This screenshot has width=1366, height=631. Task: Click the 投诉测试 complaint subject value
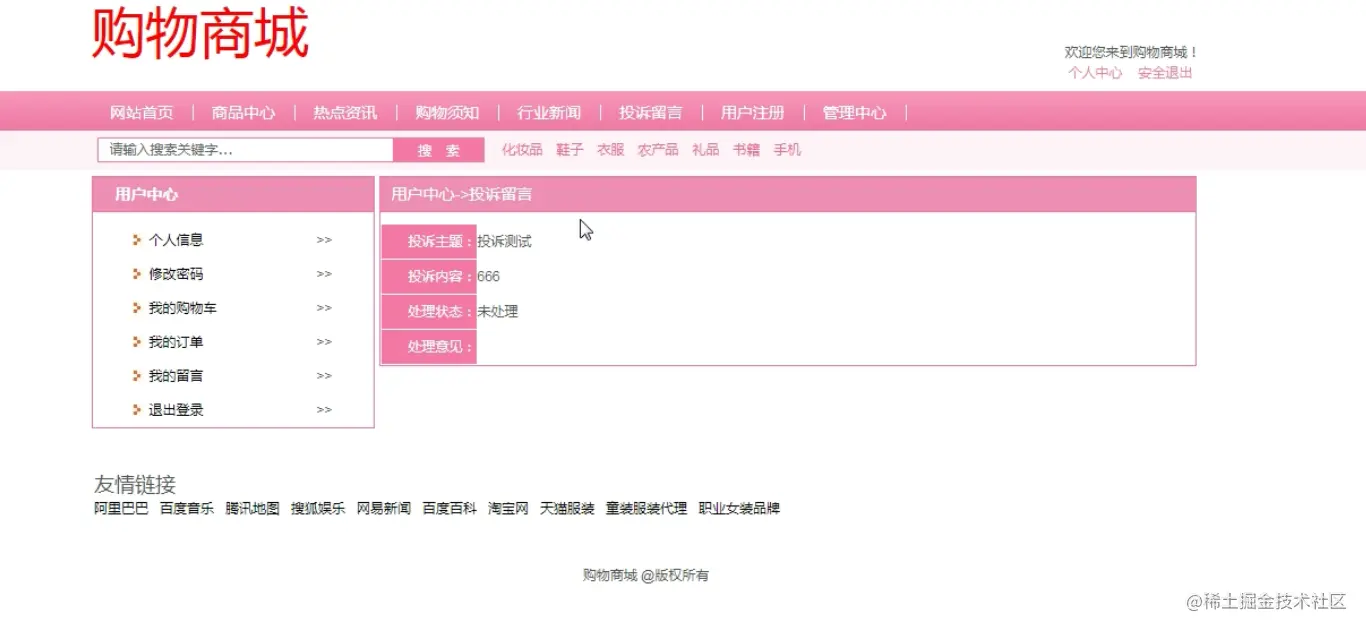coord(504,242)
